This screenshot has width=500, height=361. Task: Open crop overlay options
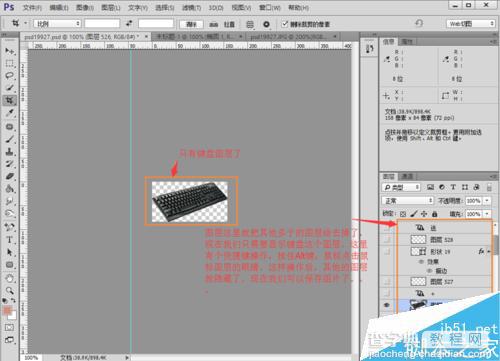click(250, 24)
